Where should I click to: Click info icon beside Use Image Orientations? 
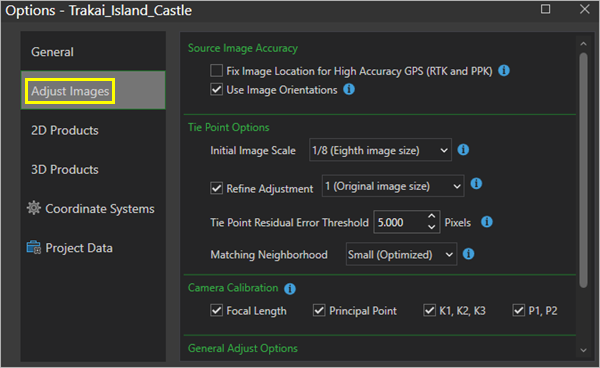(349, 90)
